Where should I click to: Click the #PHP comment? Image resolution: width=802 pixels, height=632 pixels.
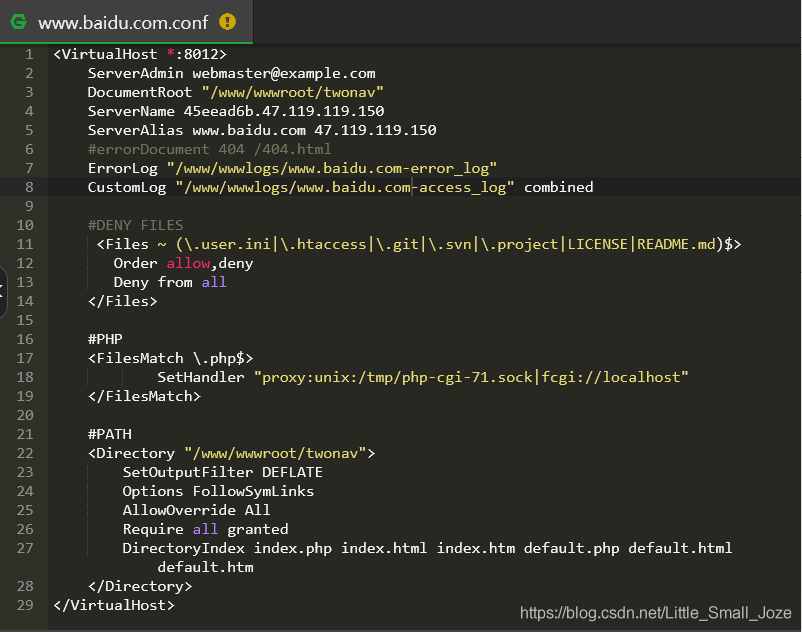click(x=105, y=339)
